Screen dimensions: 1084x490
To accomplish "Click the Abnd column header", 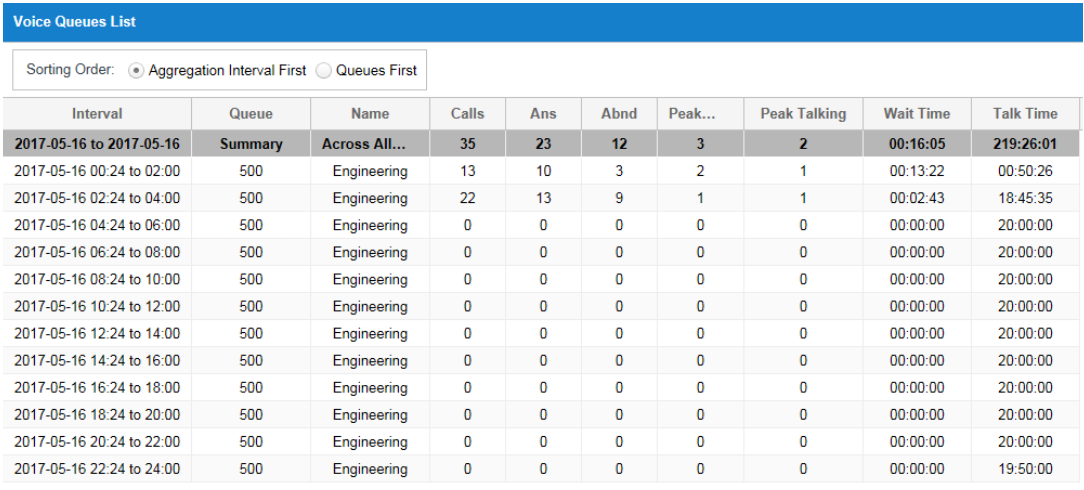I will coord(619,114).
